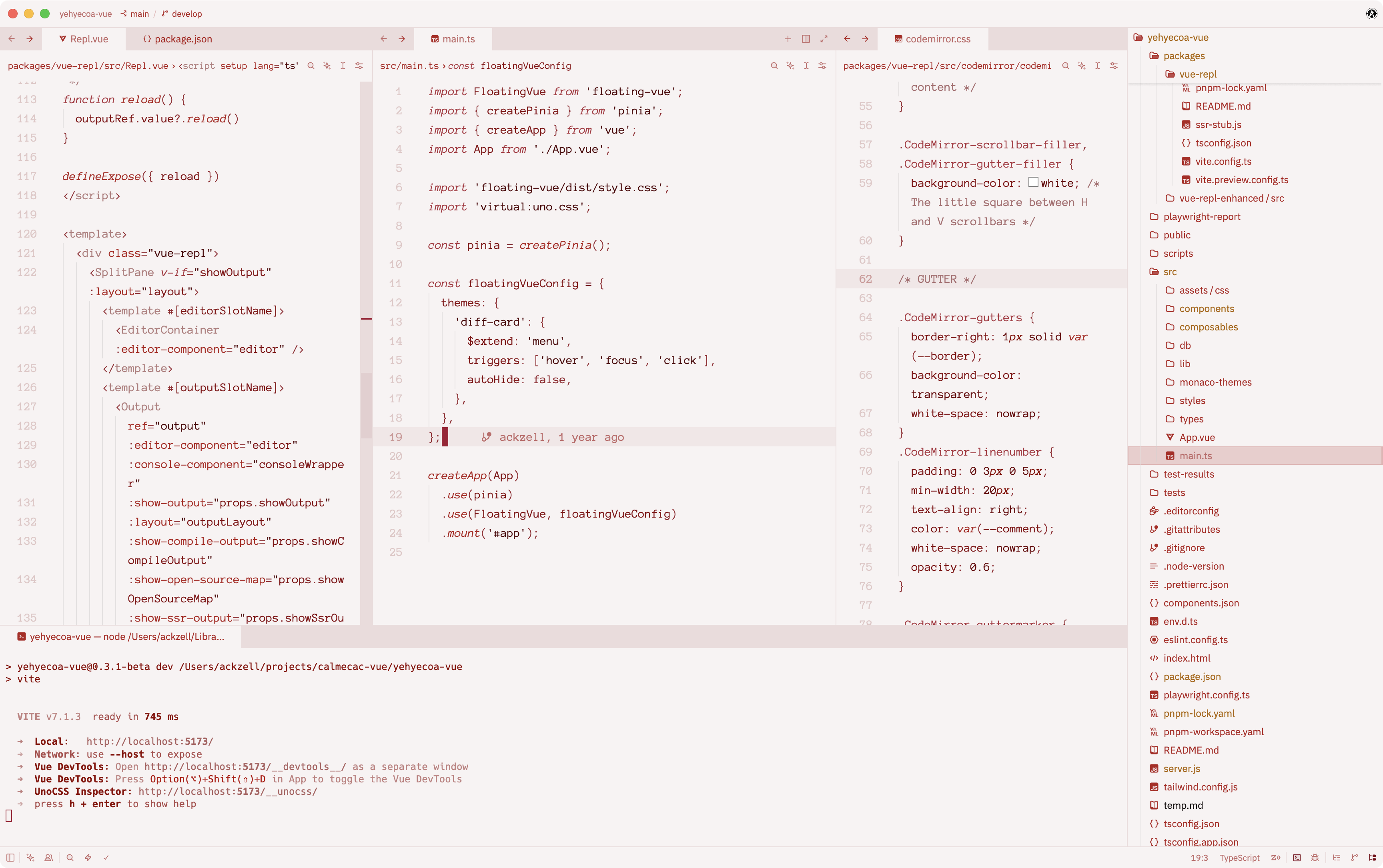Select the yehyecoa-vue node terminal tab
The width and height of the screenshot is (1383, 868).
point(121,637)
